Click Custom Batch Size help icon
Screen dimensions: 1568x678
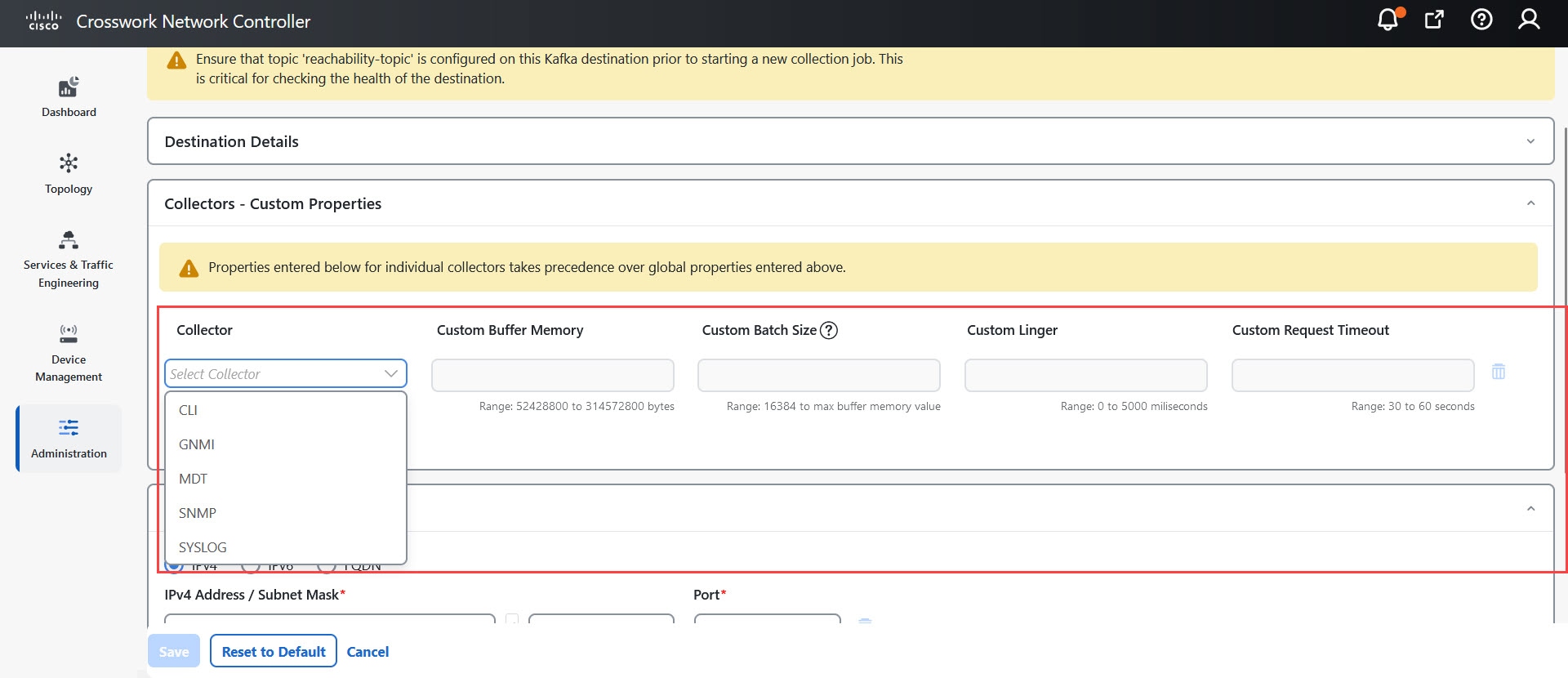point(829,330)
